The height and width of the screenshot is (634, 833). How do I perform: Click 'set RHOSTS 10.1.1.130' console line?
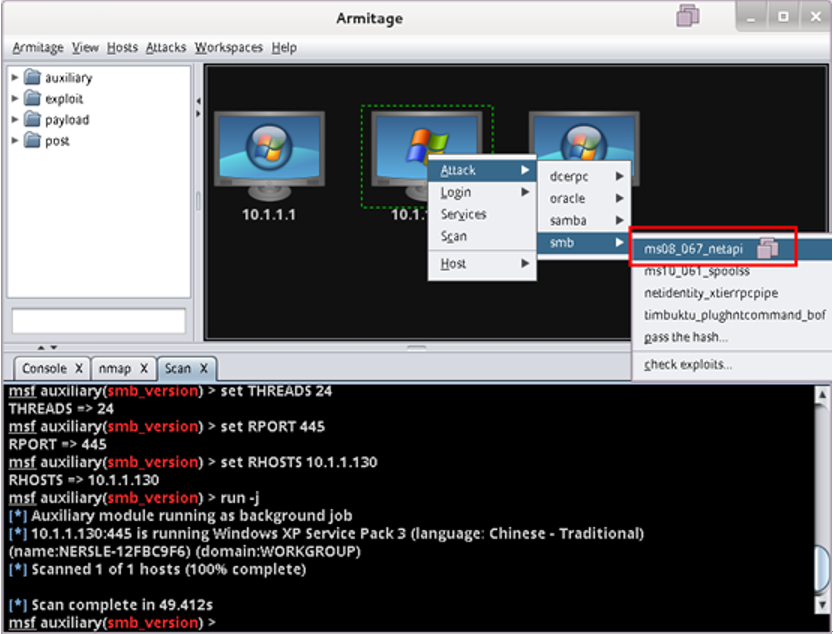(x=299, y=462)
